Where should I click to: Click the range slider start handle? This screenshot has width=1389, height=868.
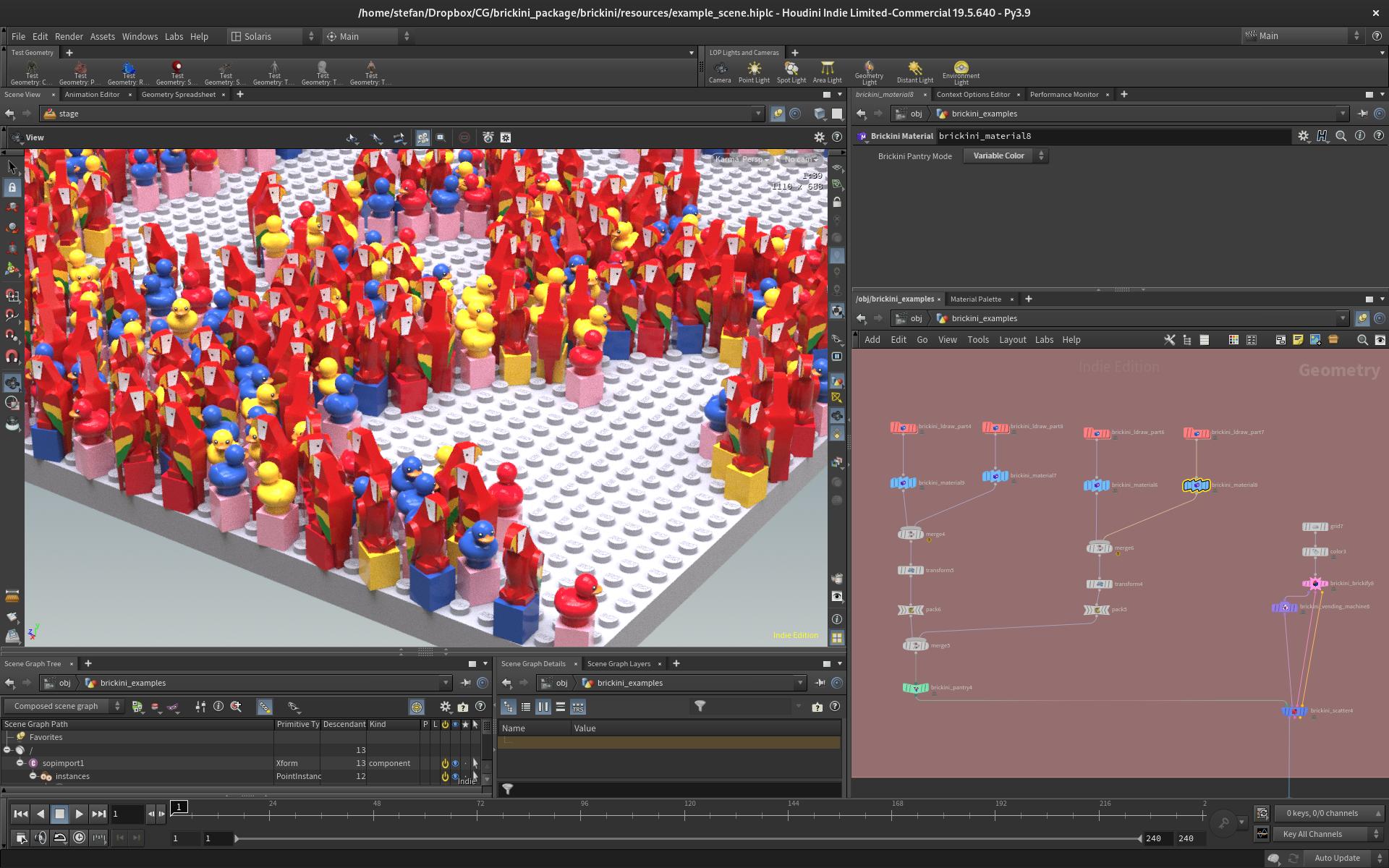point(237,839)
